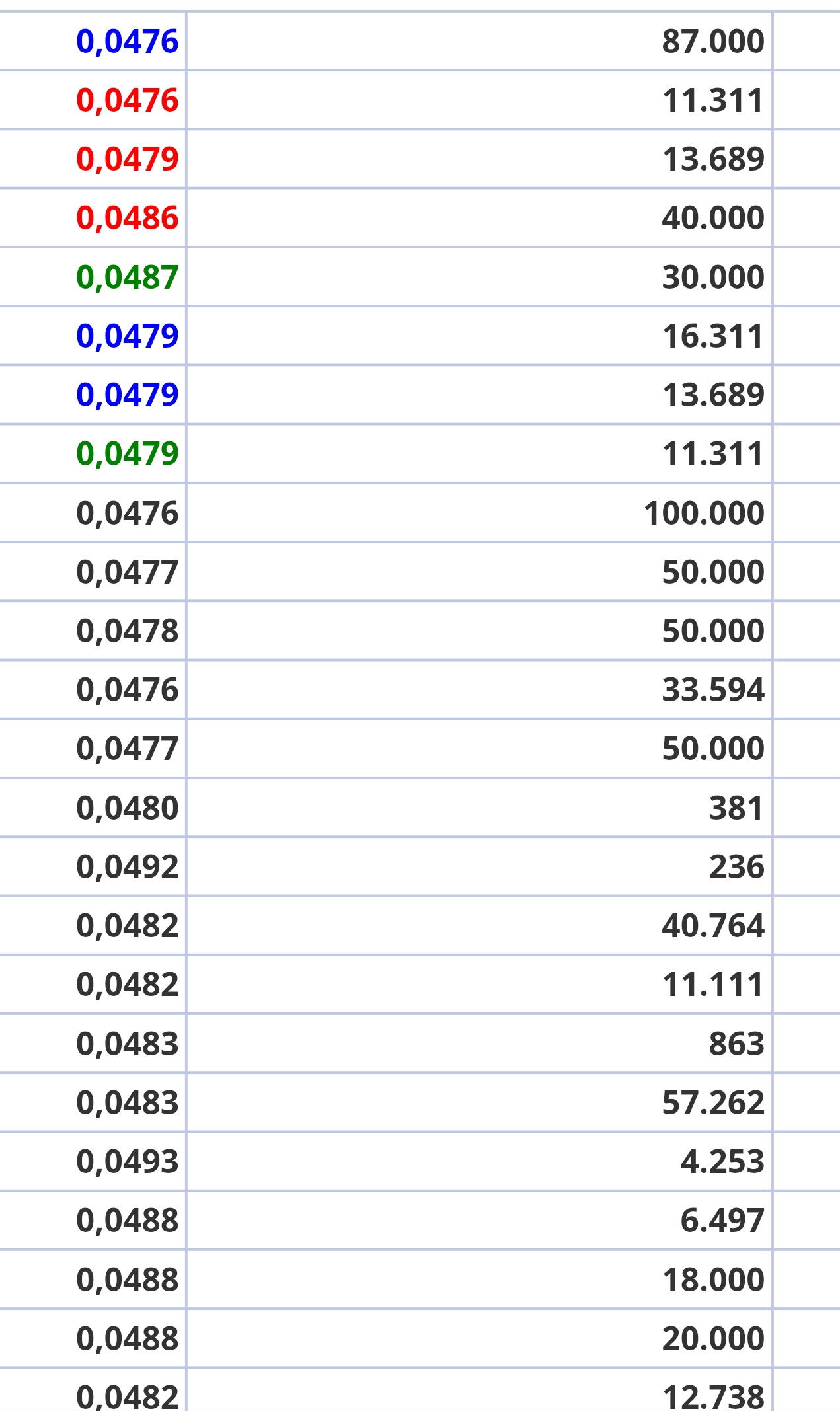The height and width of the screenshot is (1411, 840).
Task: Click the 100.000 quantity cell
Action: pos(479,513)
